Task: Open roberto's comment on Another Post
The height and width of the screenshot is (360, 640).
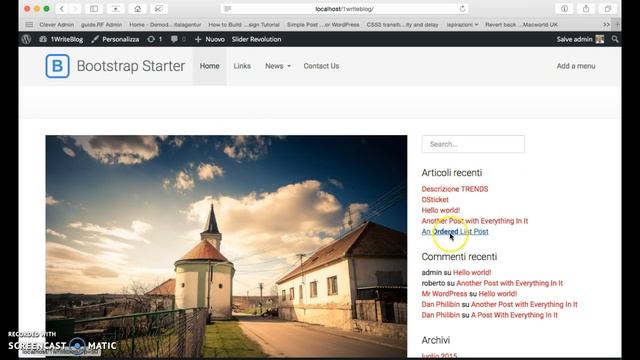Action: pyautogui.click(x=509, y=283)
